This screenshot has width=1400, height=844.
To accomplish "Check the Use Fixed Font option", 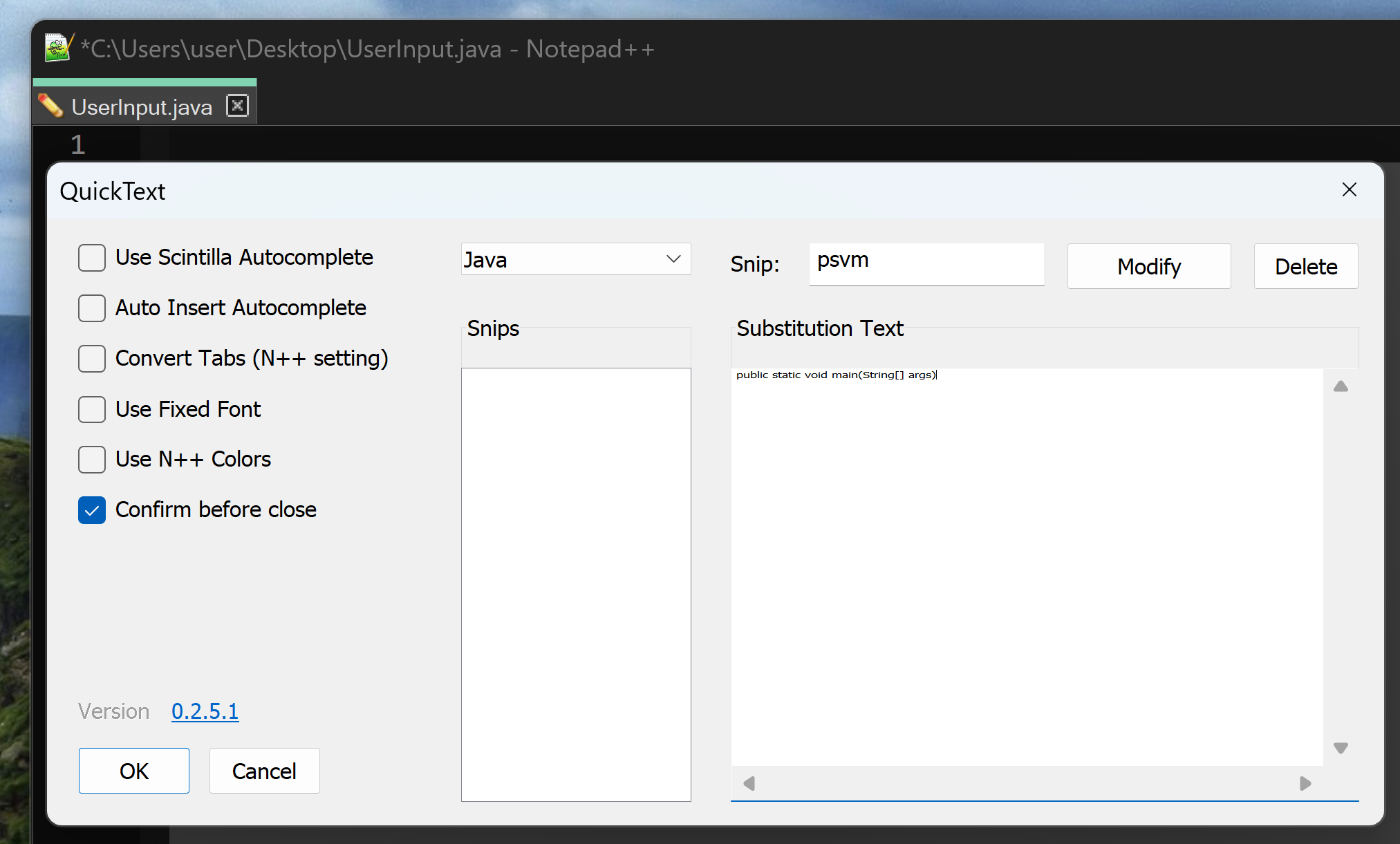I will (91, 409).
